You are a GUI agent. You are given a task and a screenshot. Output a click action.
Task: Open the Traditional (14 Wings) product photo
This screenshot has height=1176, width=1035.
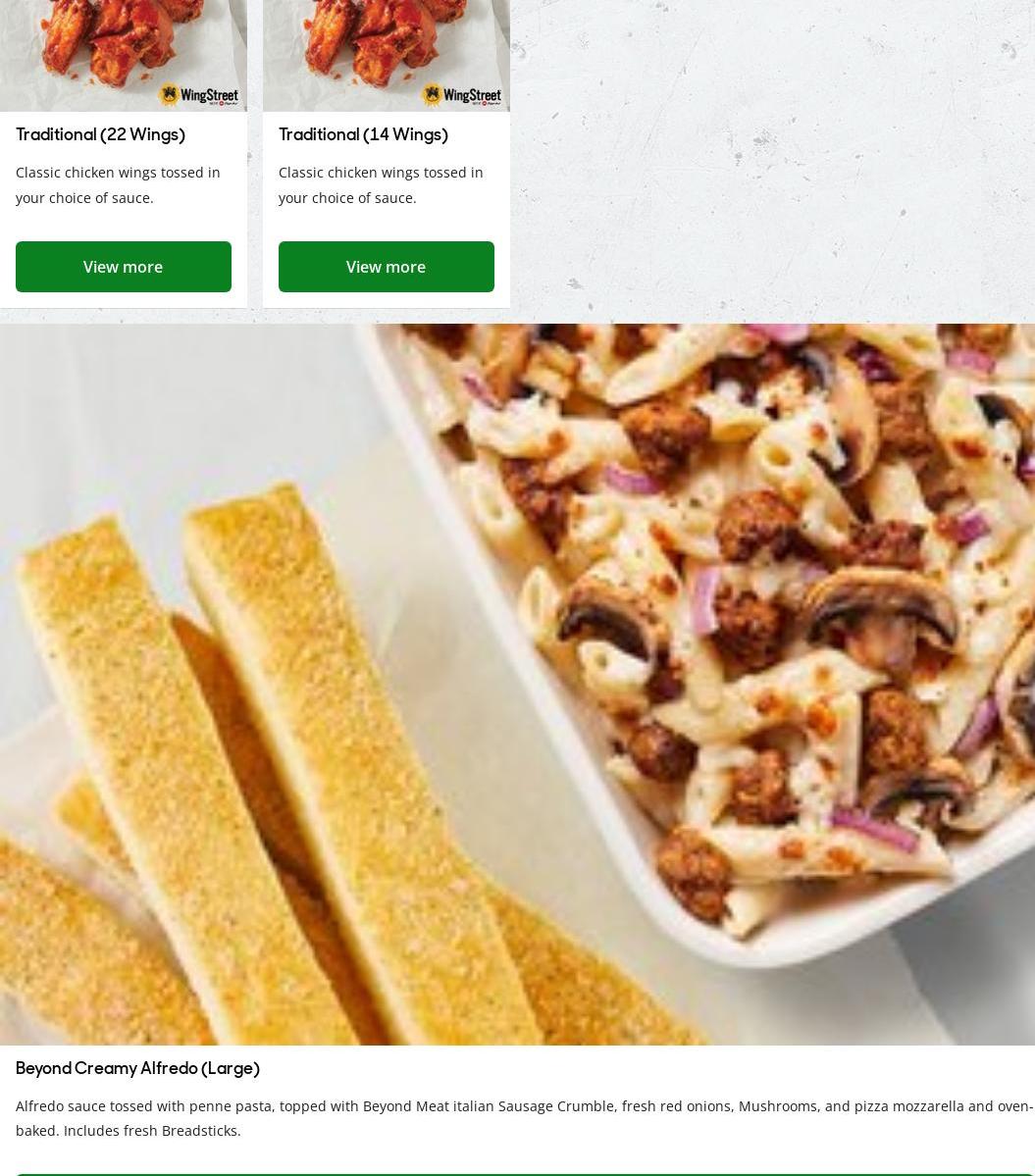click(x=387, y=56)
